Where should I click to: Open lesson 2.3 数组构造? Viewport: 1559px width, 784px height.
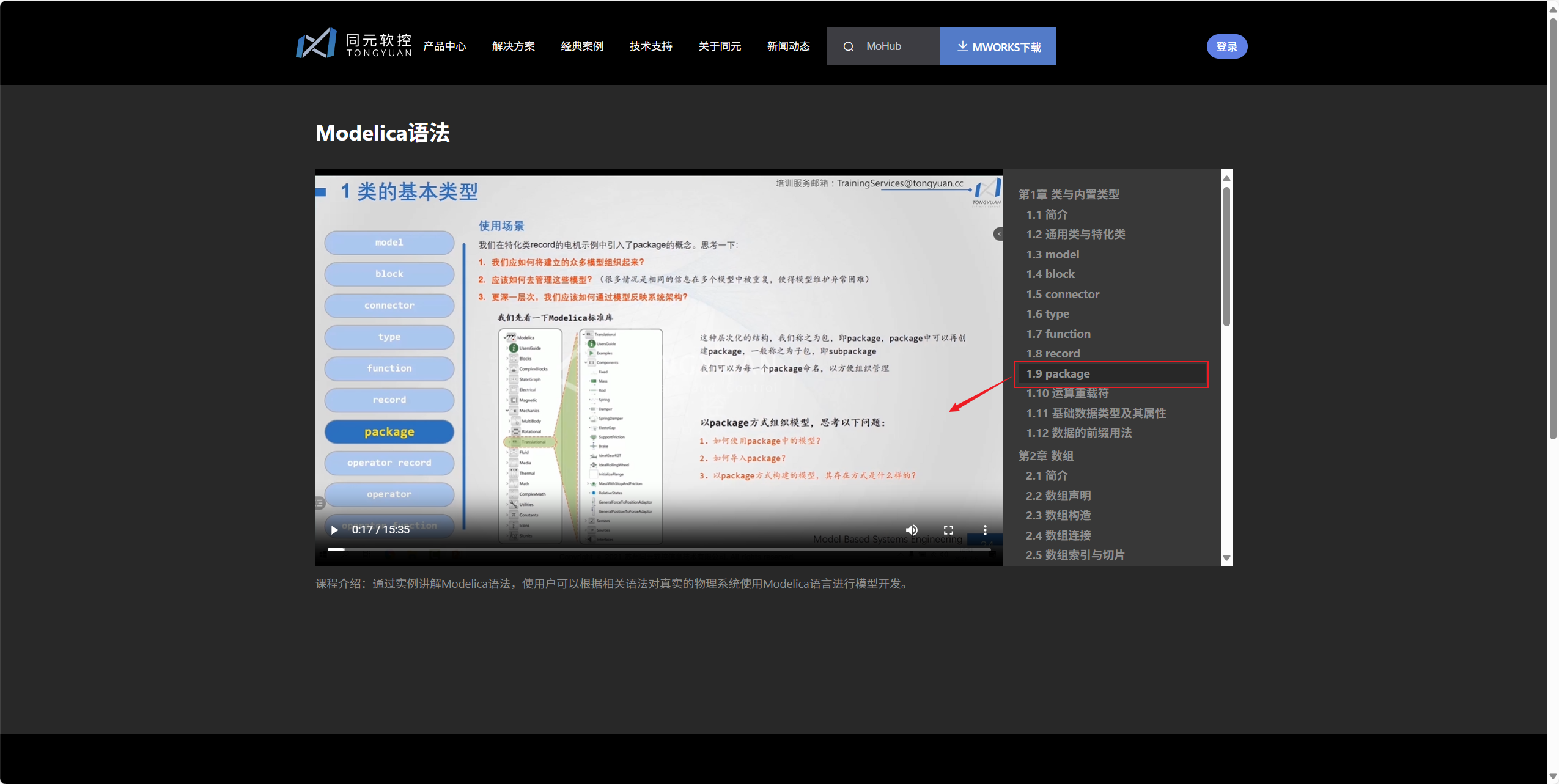(x=1058, y=515)
